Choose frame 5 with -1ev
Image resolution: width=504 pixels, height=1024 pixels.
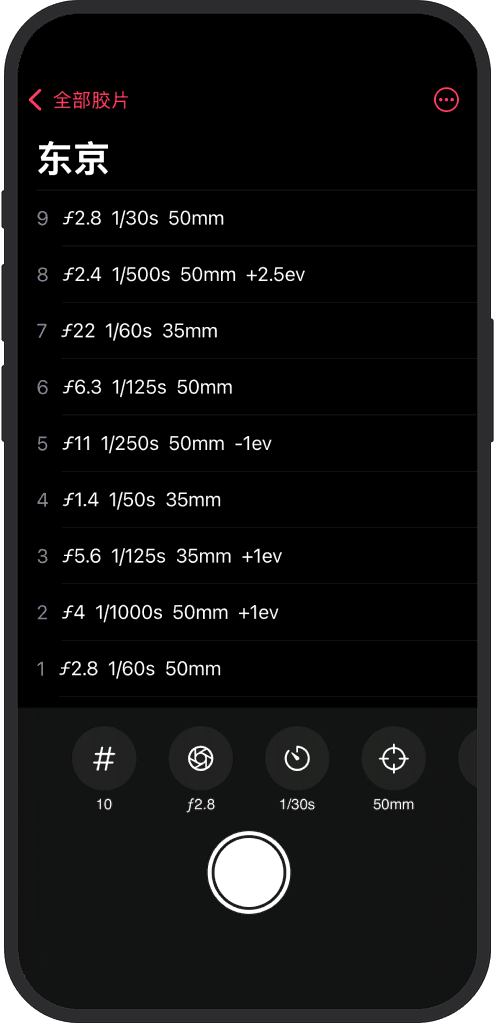(x=256, y=443)
